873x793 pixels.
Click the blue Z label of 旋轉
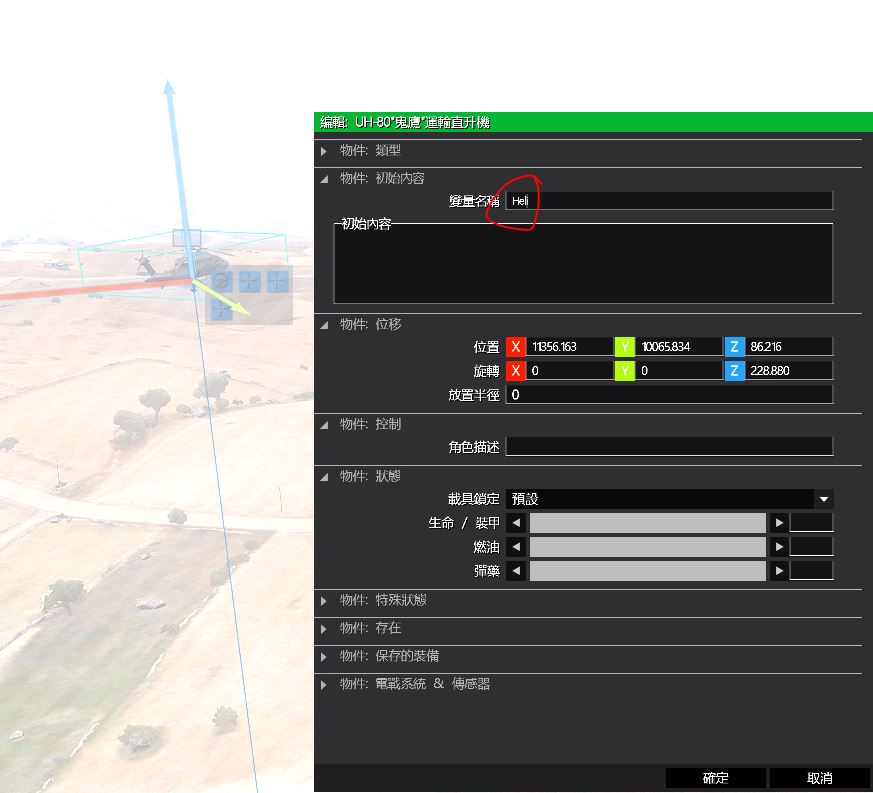734,370
